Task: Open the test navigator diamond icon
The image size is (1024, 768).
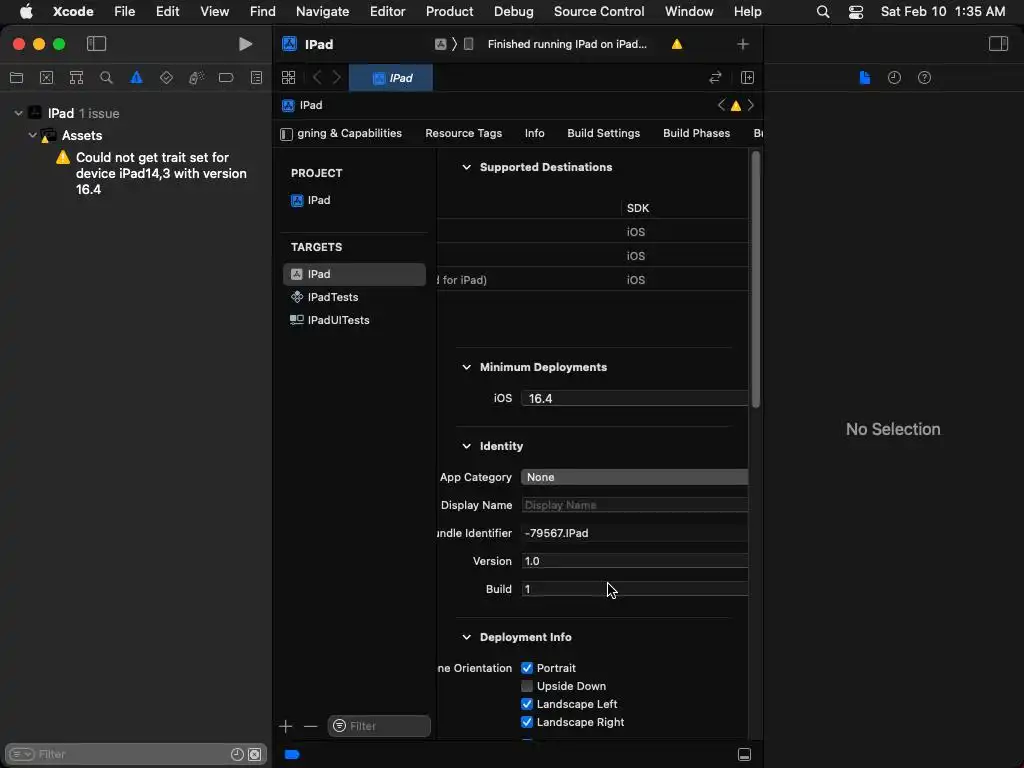Action: pos(166,78)
